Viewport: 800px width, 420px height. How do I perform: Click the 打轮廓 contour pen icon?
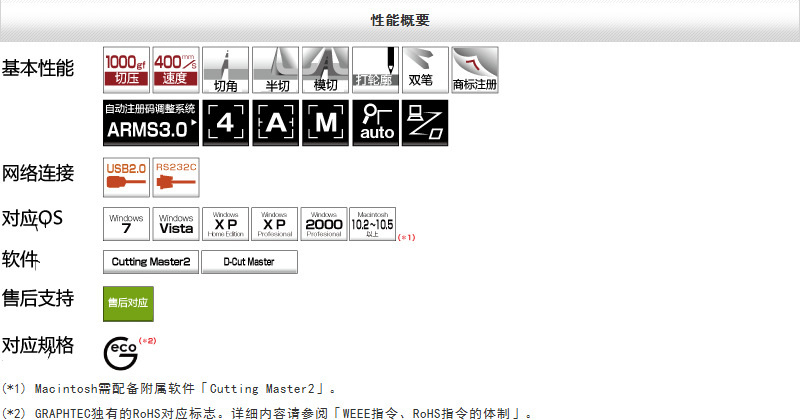(x=375, y=70)
